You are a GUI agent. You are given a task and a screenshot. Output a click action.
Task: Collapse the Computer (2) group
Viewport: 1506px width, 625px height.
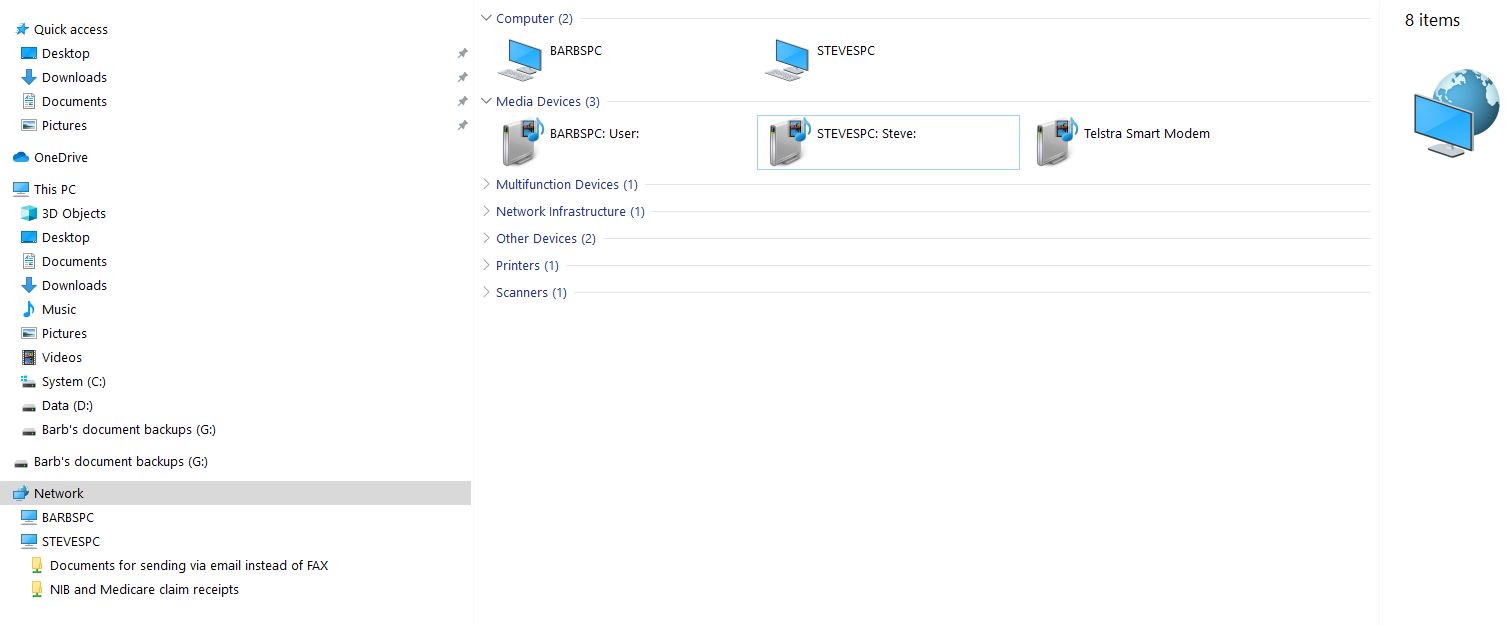pyautogui.click(x=486, y=18)
